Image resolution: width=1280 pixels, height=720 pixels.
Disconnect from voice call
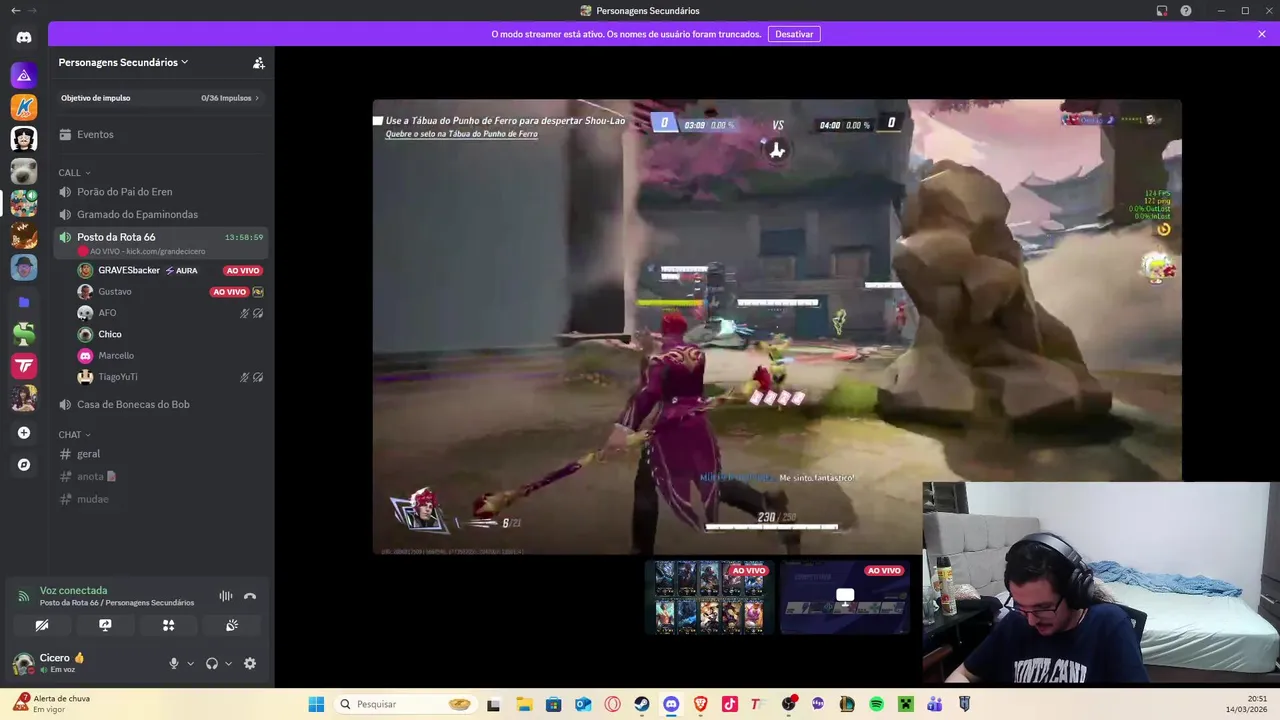coord(250,596)
